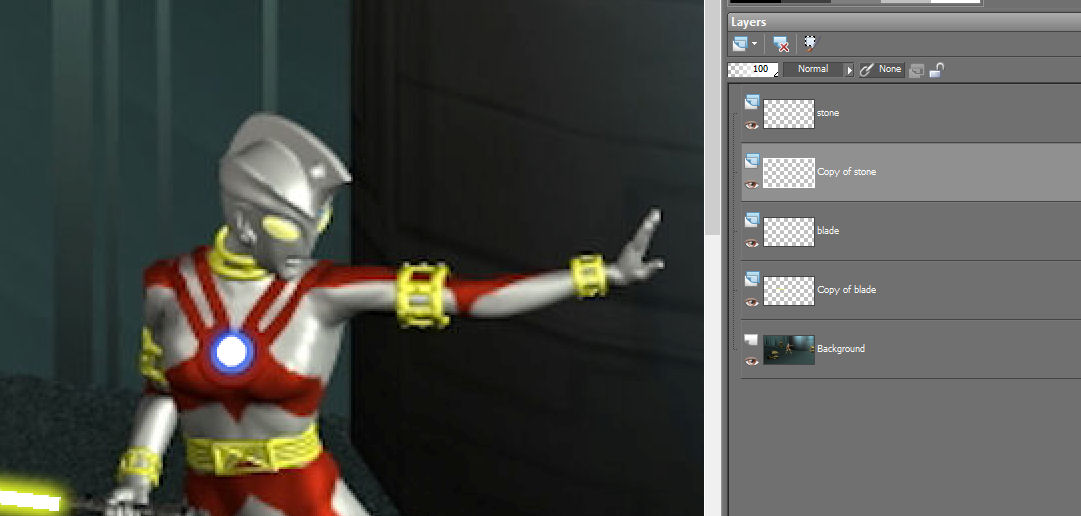Hide the Copy of stone layer
This screenshot has height=516, width=1081.
click(751, 184)
